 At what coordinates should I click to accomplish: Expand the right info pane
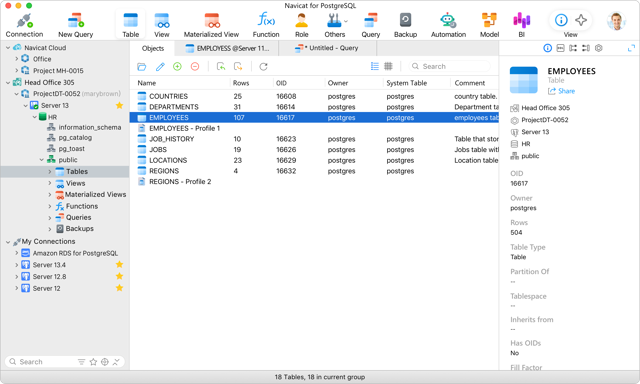pyautogui.click(x=631, y=48)
